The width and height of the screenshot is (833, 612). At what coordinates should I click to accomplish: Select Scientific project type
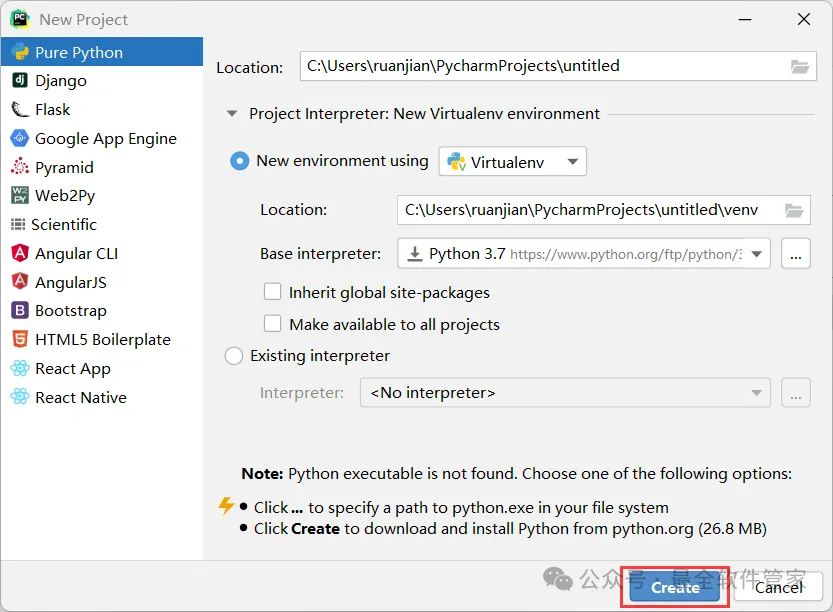[64, 225]
